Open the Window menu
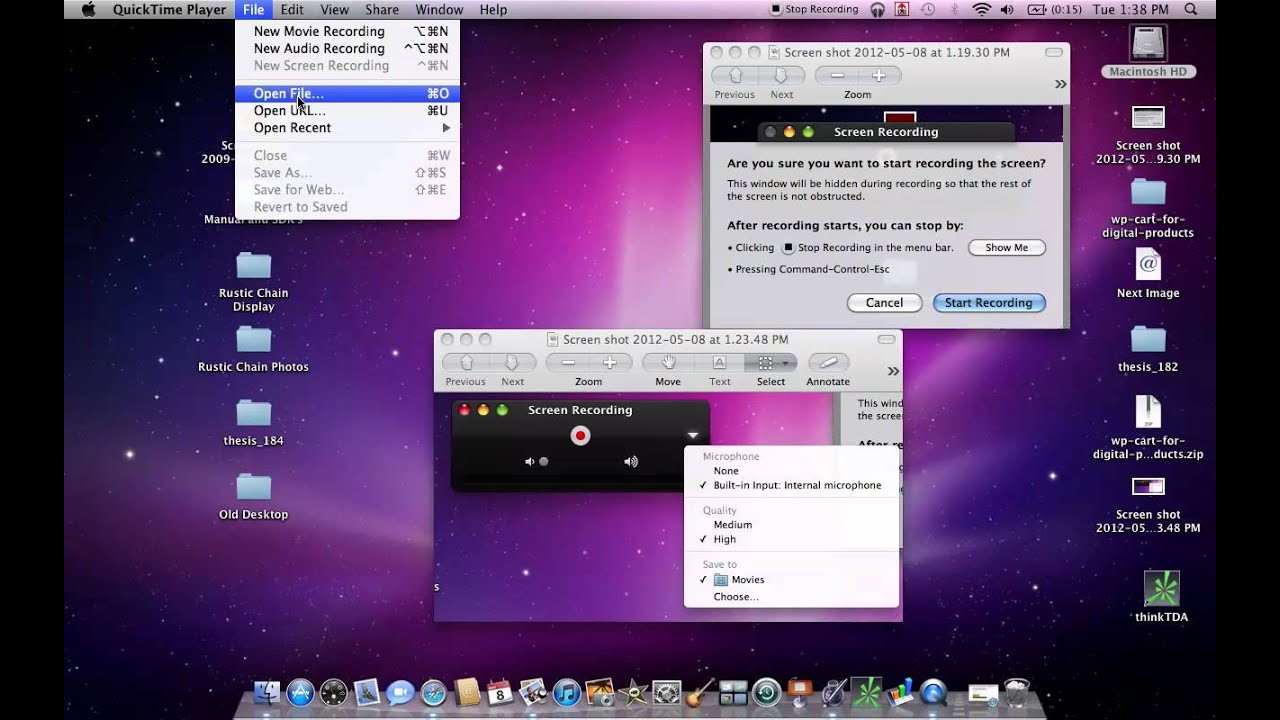The width and height of the screenshot is (1280, 720). [x=439, y=9]
